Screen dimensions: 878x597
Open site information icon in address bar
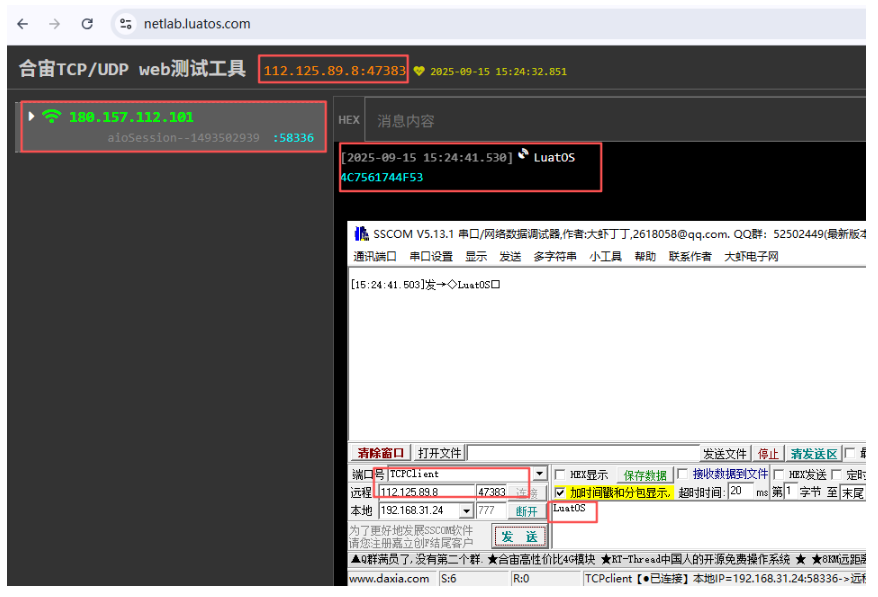125,24
